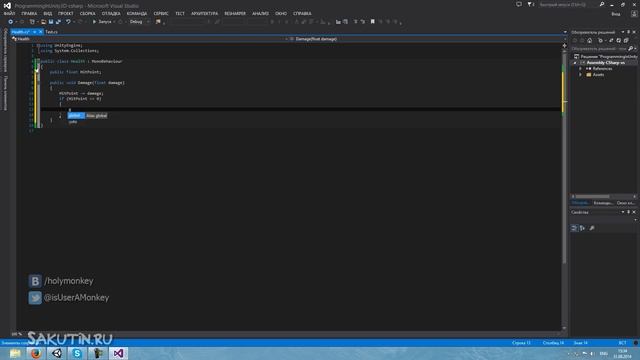Click the Open File folder toolbar icon
Screen dimensions: 640x360
tap(43, 22)
